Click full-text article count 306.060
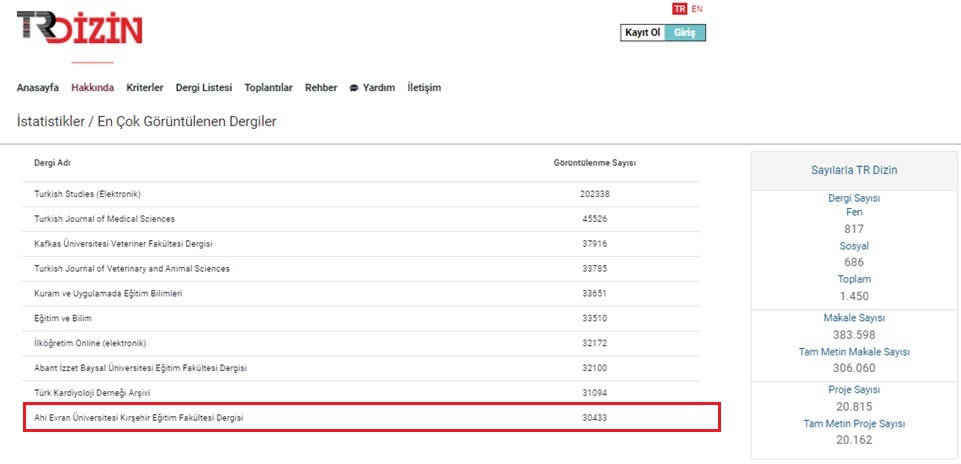961x464 pixels. coord(854,368)
